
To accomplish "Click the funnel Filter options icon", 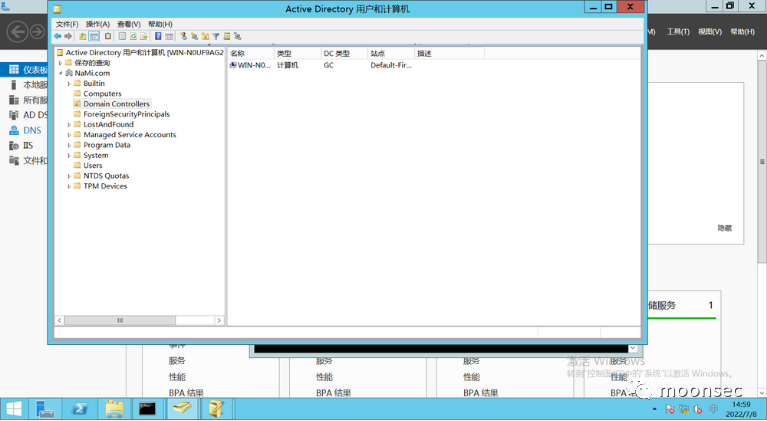I will click(216, 36).
